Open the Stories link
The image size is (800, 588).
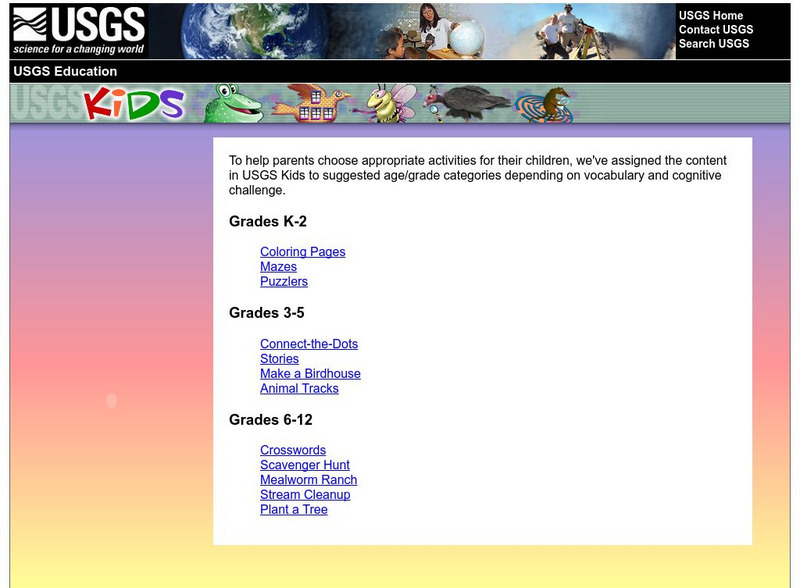(280, 358)
